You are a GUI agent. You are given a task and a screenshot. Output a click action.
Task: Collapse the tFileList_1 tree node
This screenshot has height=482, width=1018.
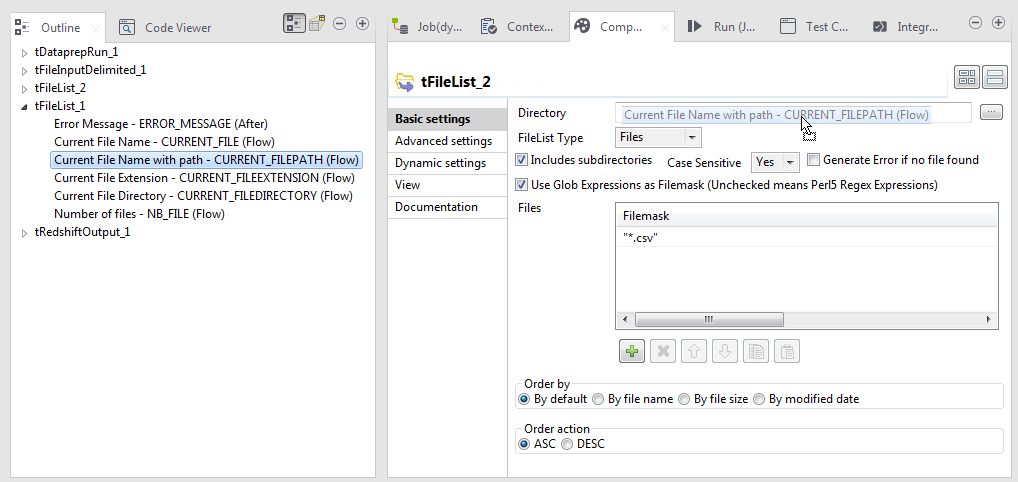25,105
